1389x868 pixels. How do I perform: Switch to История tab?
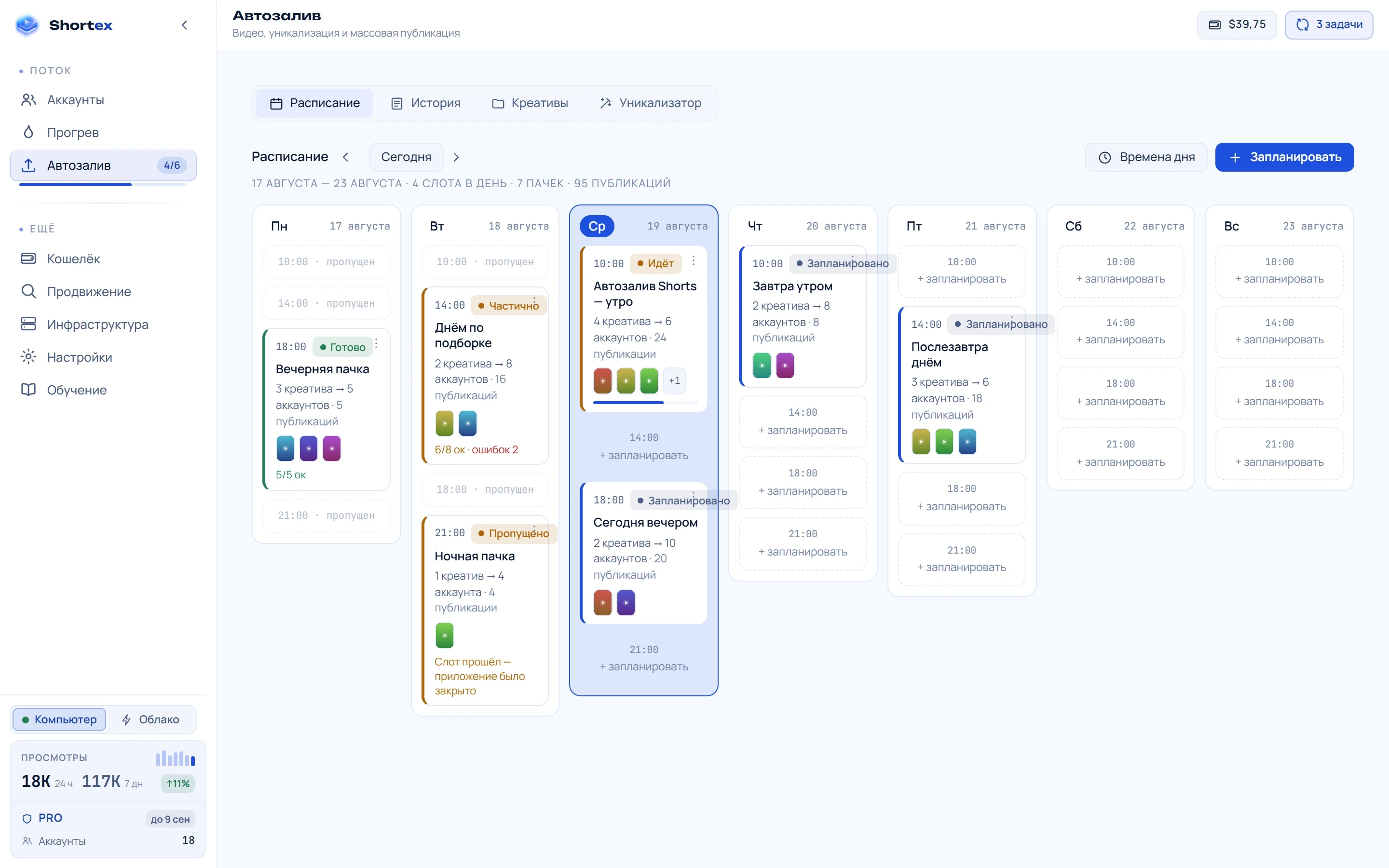tap(426, 103)
